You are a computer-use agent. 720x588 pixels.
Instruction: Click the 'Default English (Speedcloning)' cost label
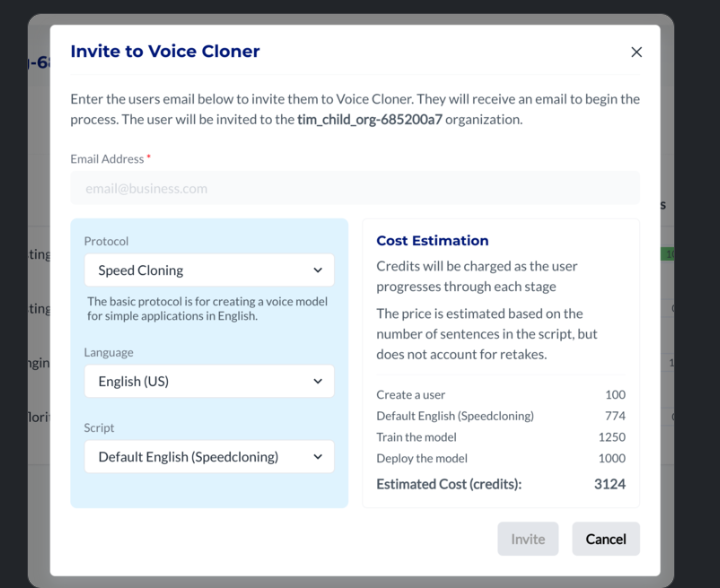455,416
